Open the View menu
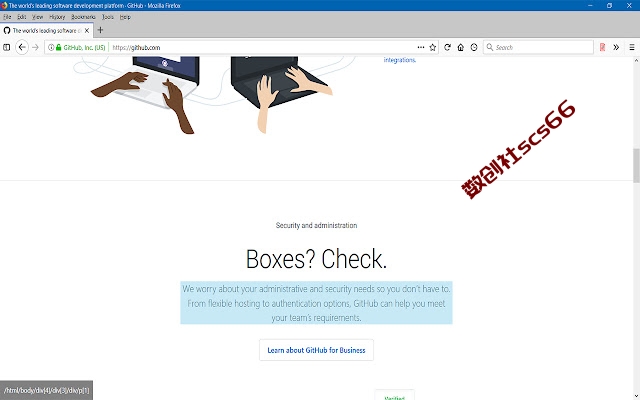The image size is (640, 400). point(38,17)
